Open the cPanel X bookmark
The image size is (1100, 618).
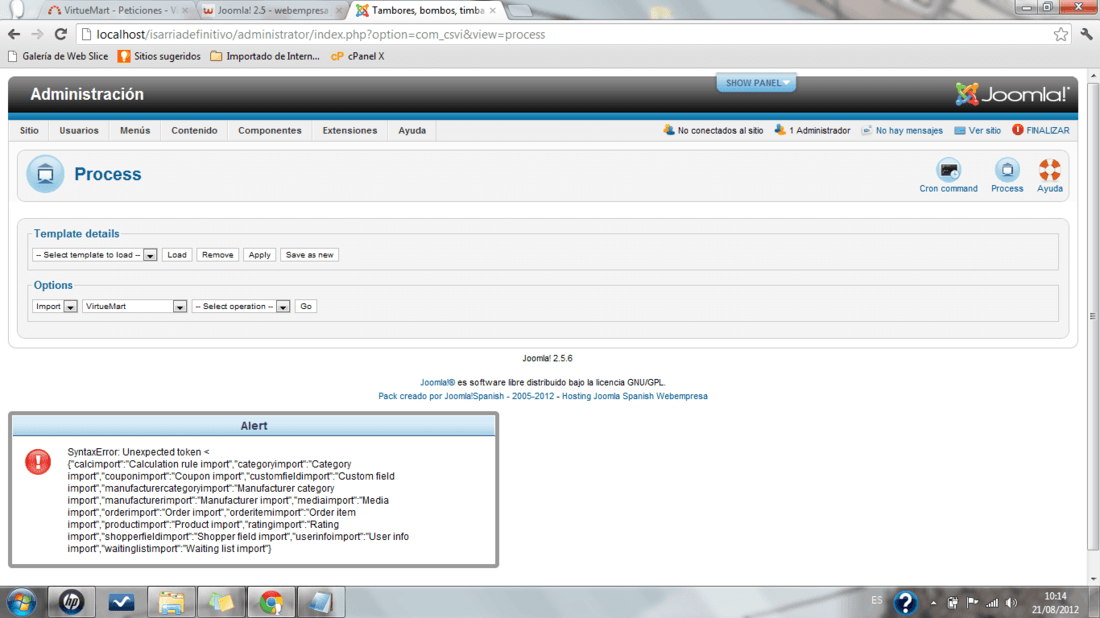click(x=357, y=56)
